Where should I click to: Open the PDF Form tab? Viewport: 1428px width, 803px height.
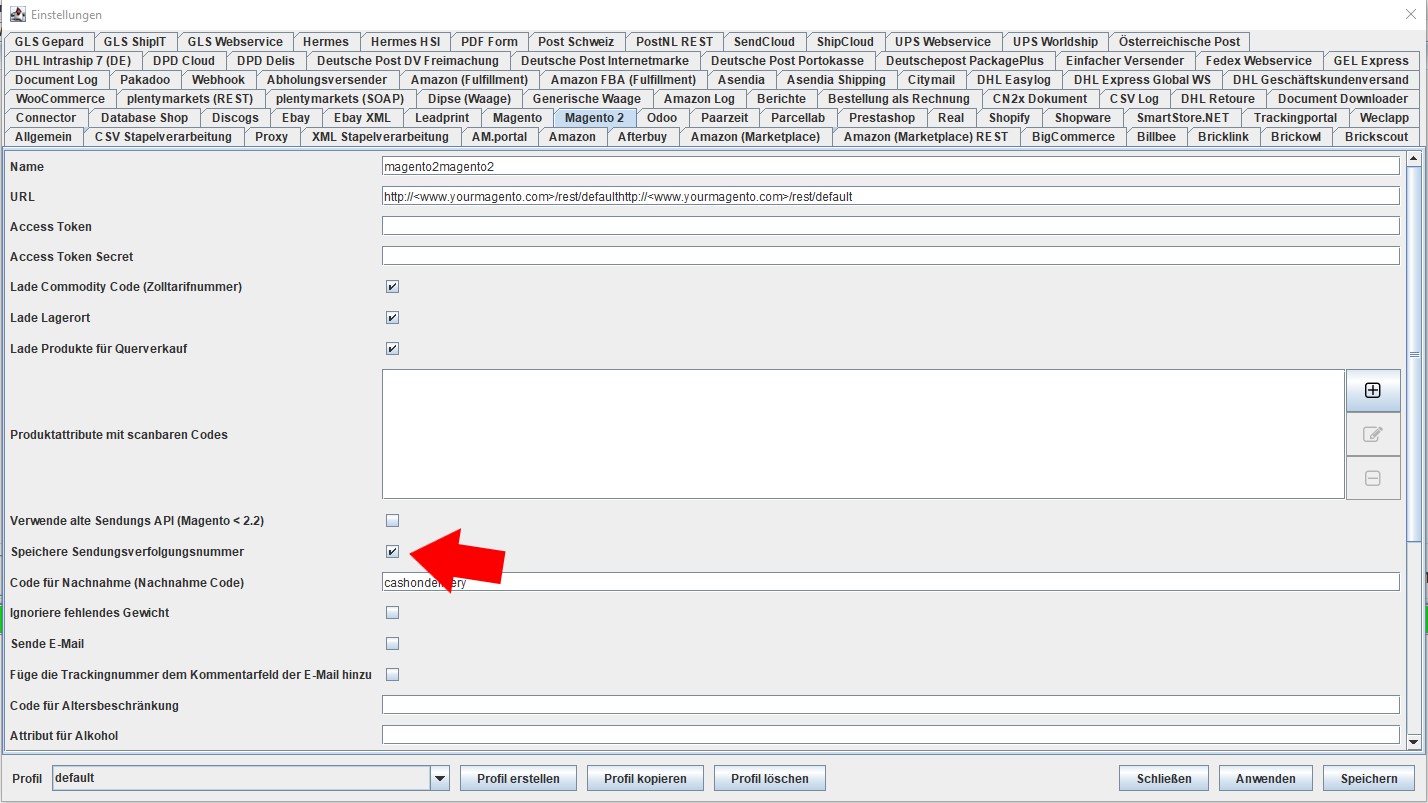pos(489,42)
